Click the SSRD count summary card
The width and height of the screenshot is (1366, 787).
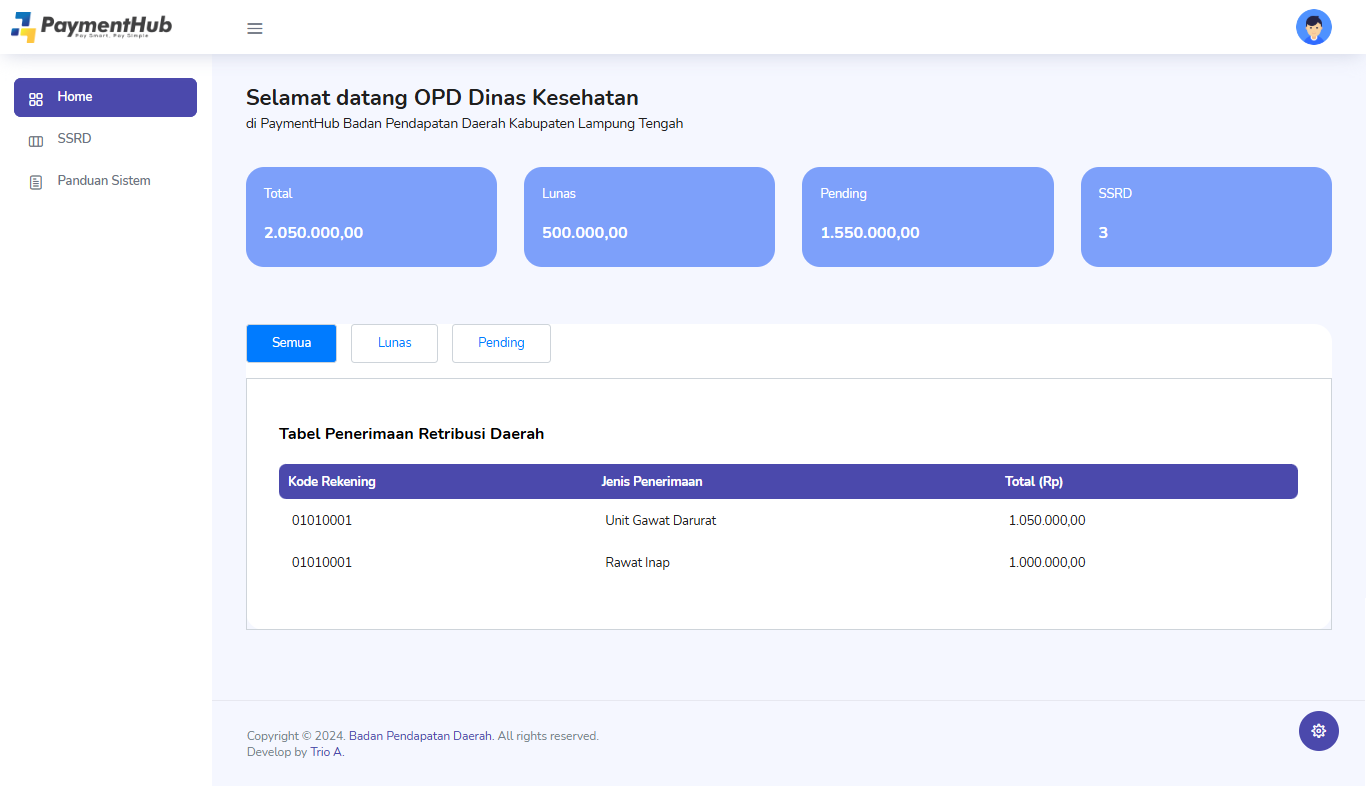coord(1205,217)
